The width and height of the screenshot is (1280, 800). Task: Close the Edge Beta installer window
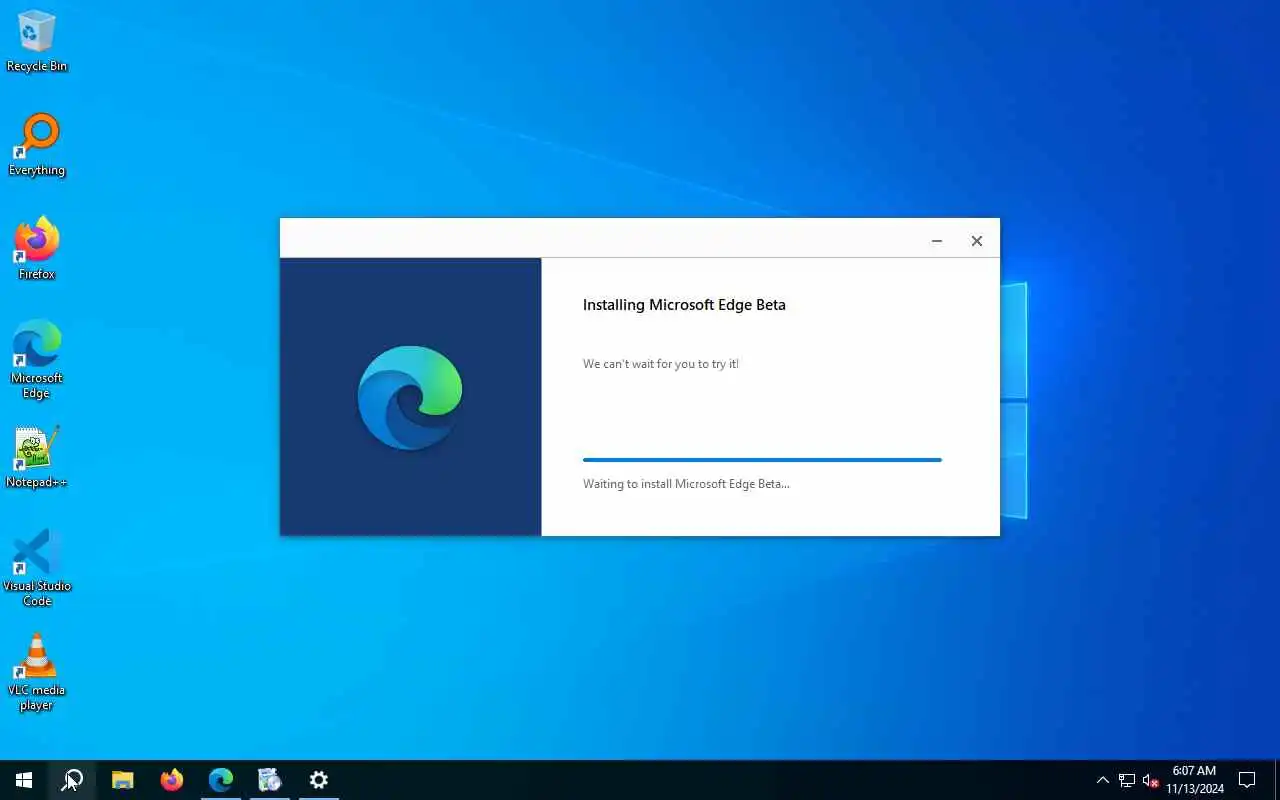click(977, 241)
